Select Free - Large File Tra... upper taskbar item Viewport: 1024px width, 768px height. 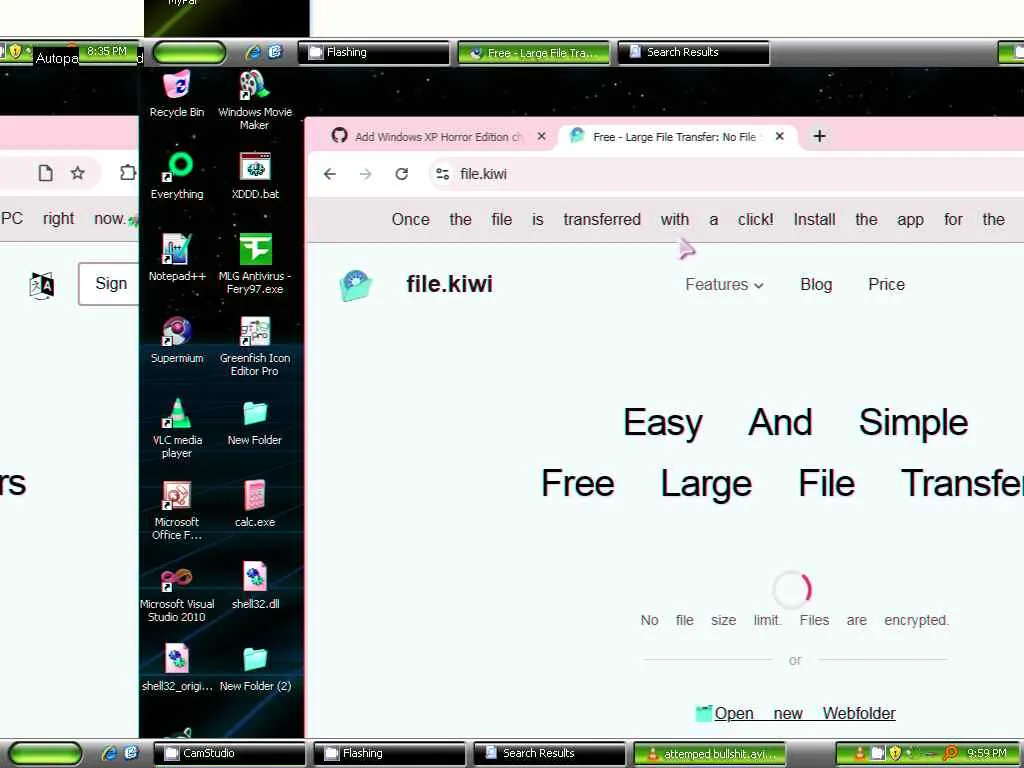pyautogui.click(x=534, y=53)
